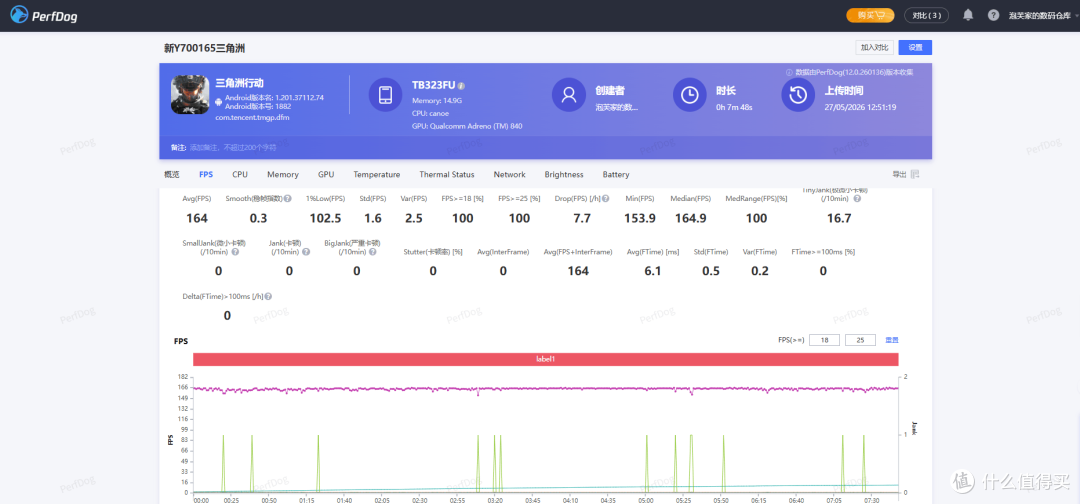The width and height of the screenshot is (1080, 504).
Task: Click the orange 购买 button
Action: click(871, 15)
